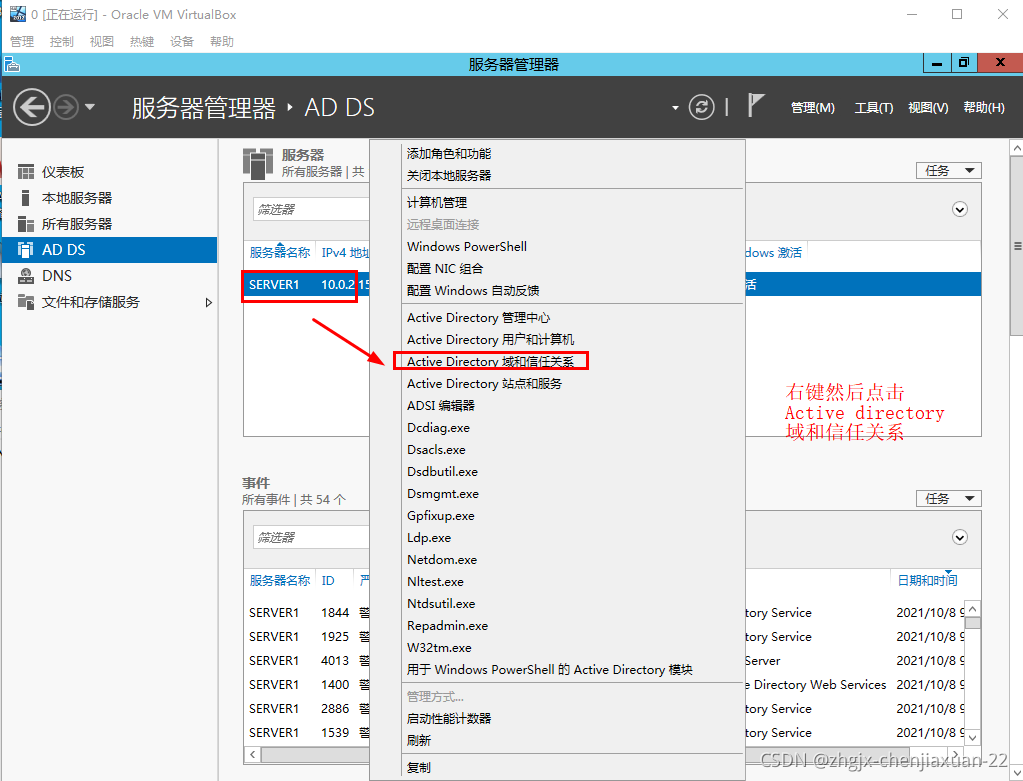
Task: Expand the events filter options chevron
Action: tap(960, 538)
